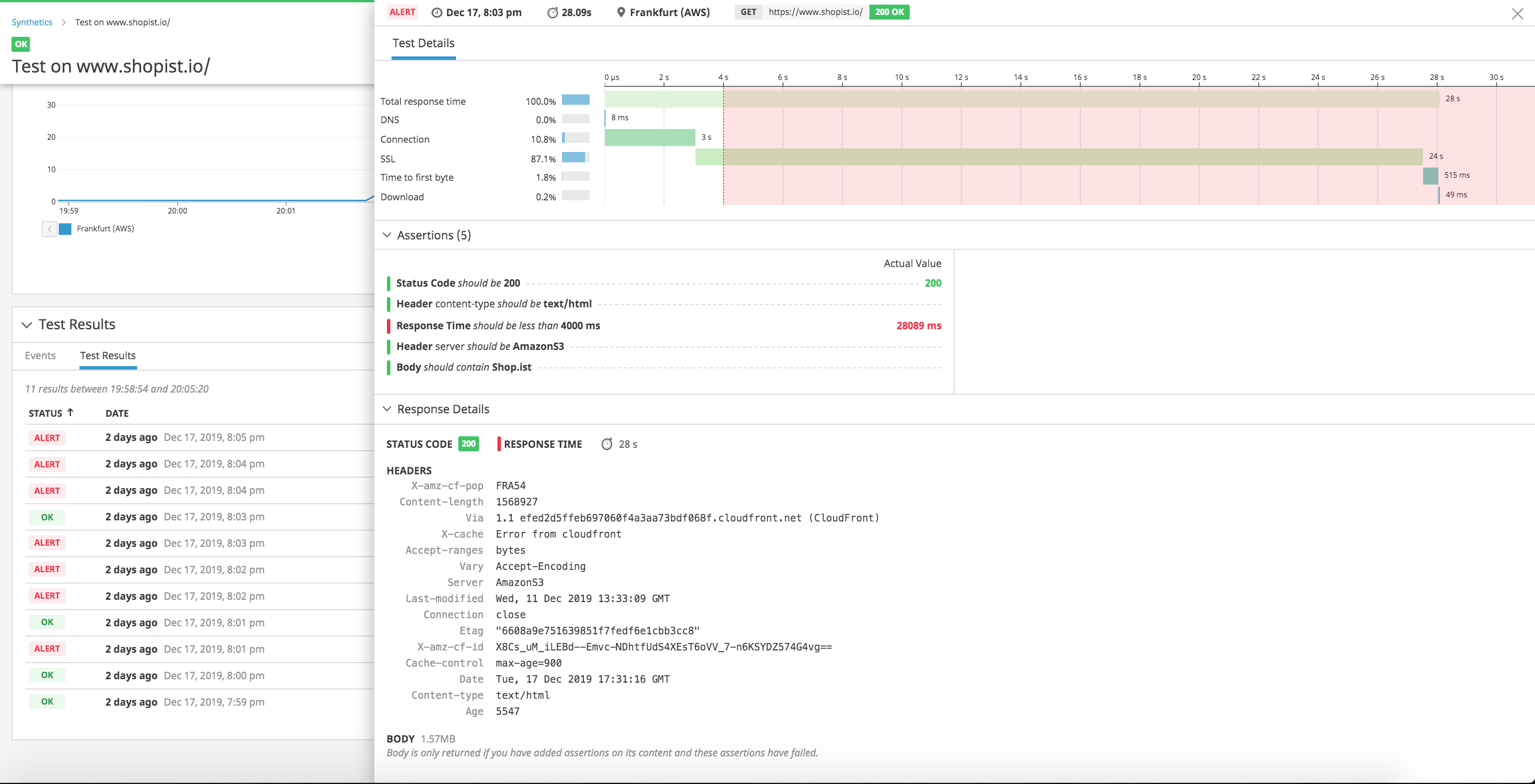Click the Time to first byte 515 ms bar

[x=1430, y=176]
